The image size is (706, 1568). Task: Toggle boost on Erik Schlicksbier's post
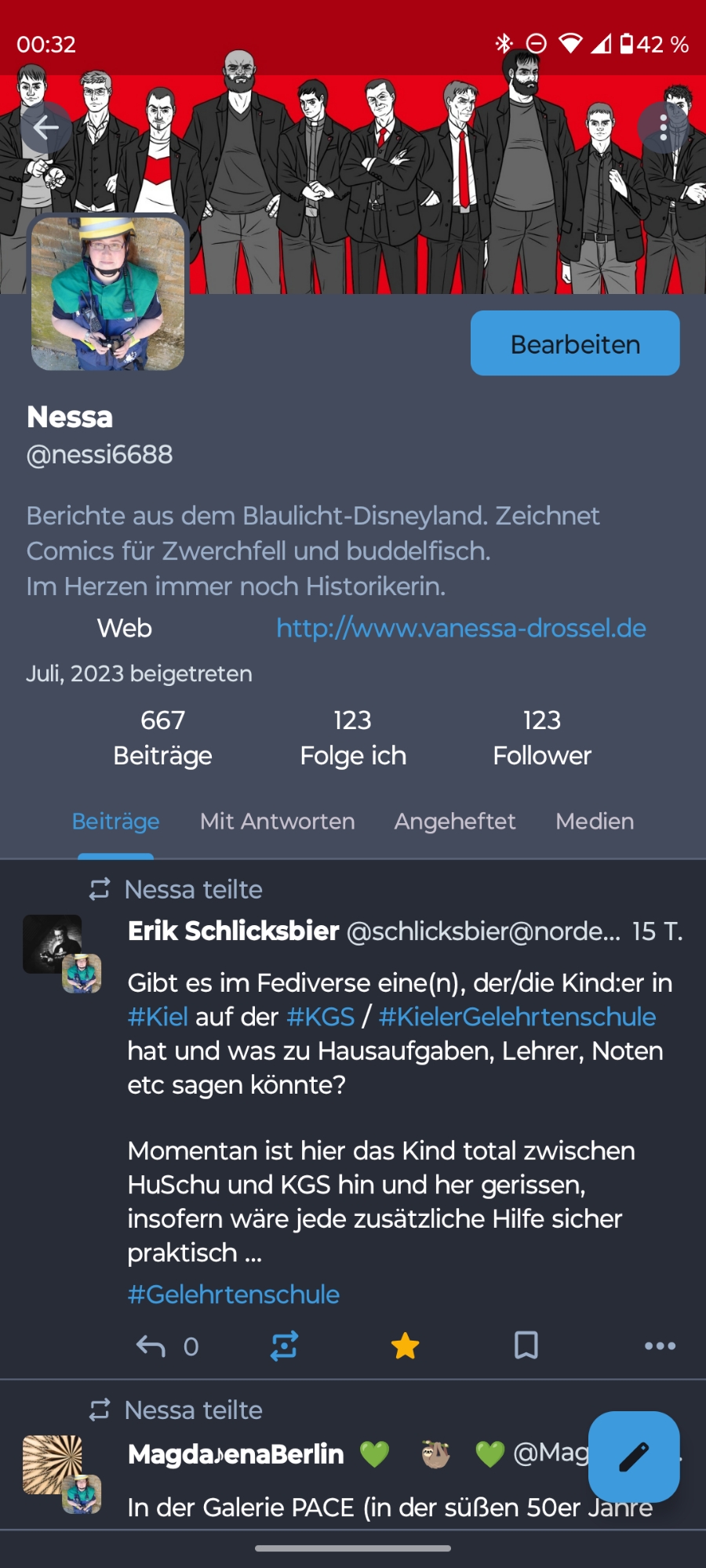point(284,1345)
